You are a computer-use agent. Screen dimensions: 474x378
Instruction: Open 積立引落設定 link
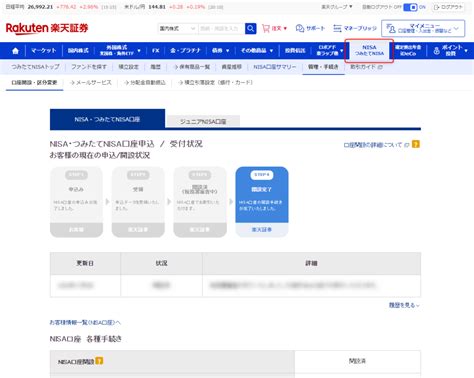(x=216, y=83)
